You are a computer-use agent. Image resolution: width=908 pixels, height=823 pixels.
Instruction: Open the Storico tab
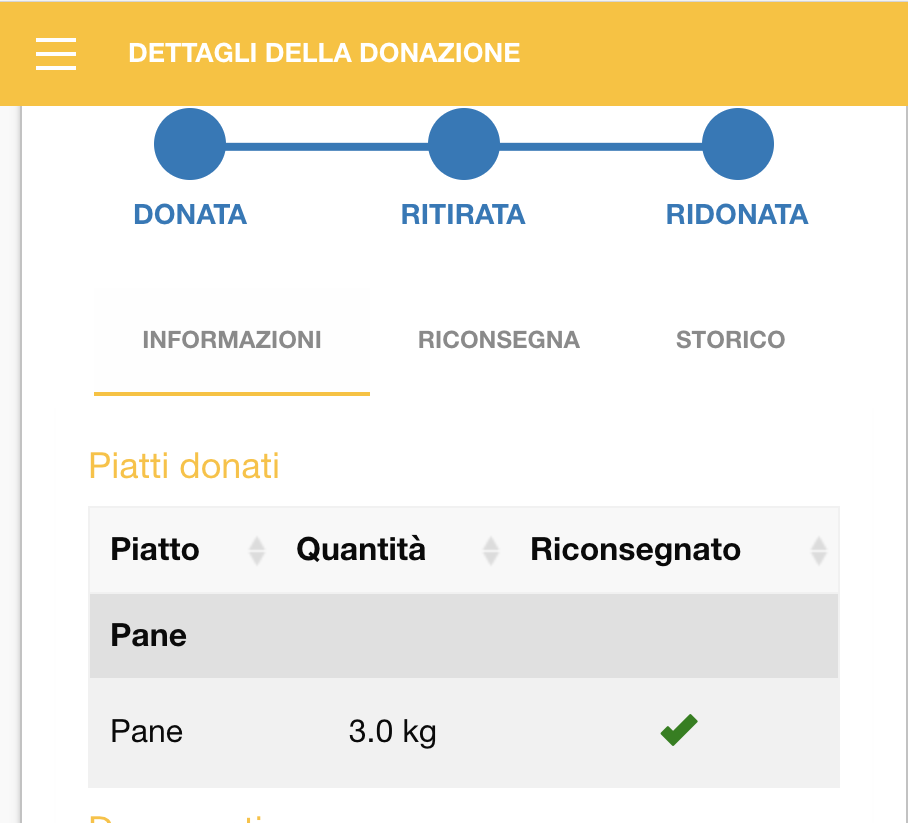pos(730,340)
